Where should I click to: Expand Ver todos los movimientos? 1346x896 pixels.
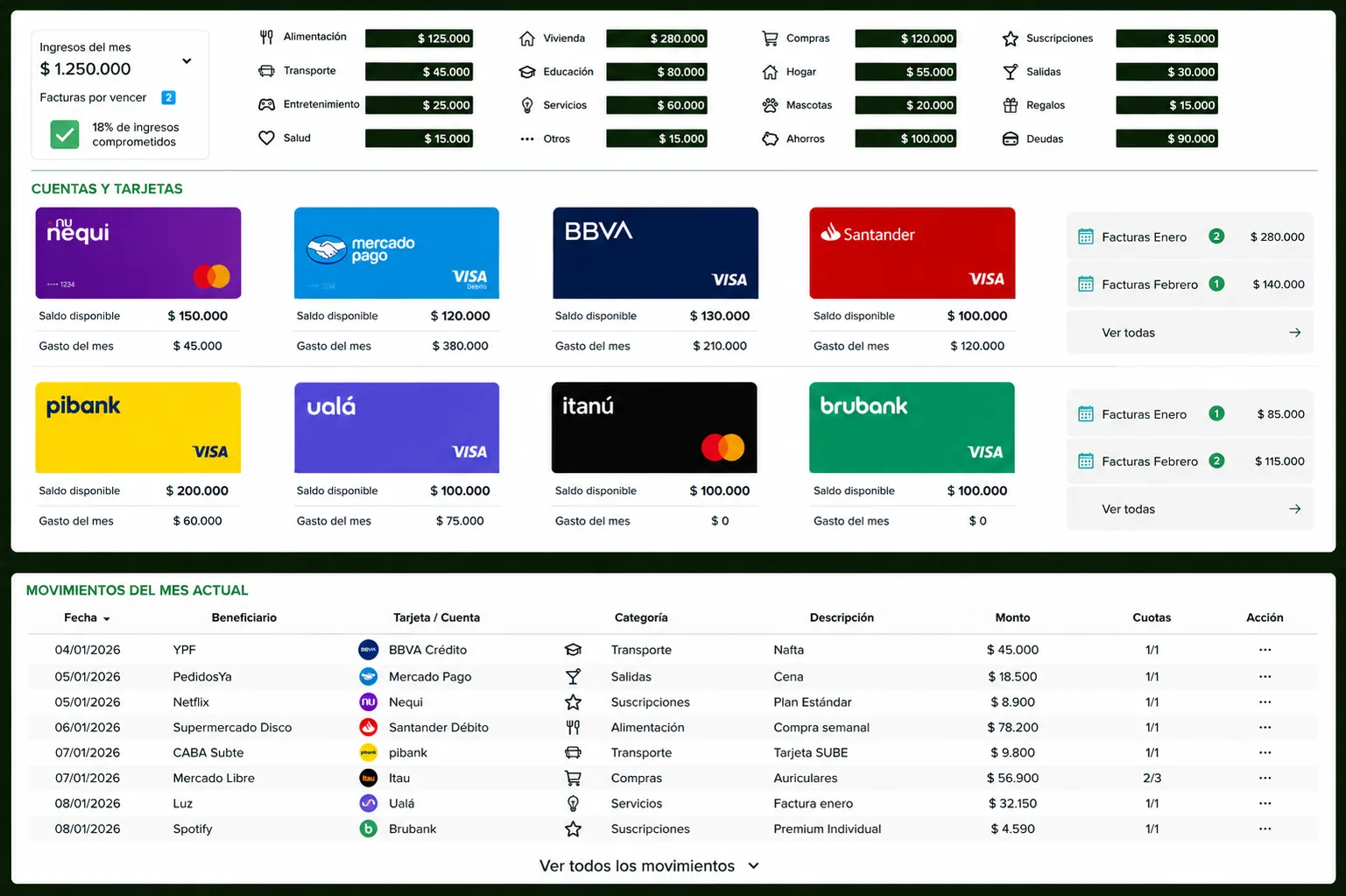pyautogui.click(x=649, y=865)
